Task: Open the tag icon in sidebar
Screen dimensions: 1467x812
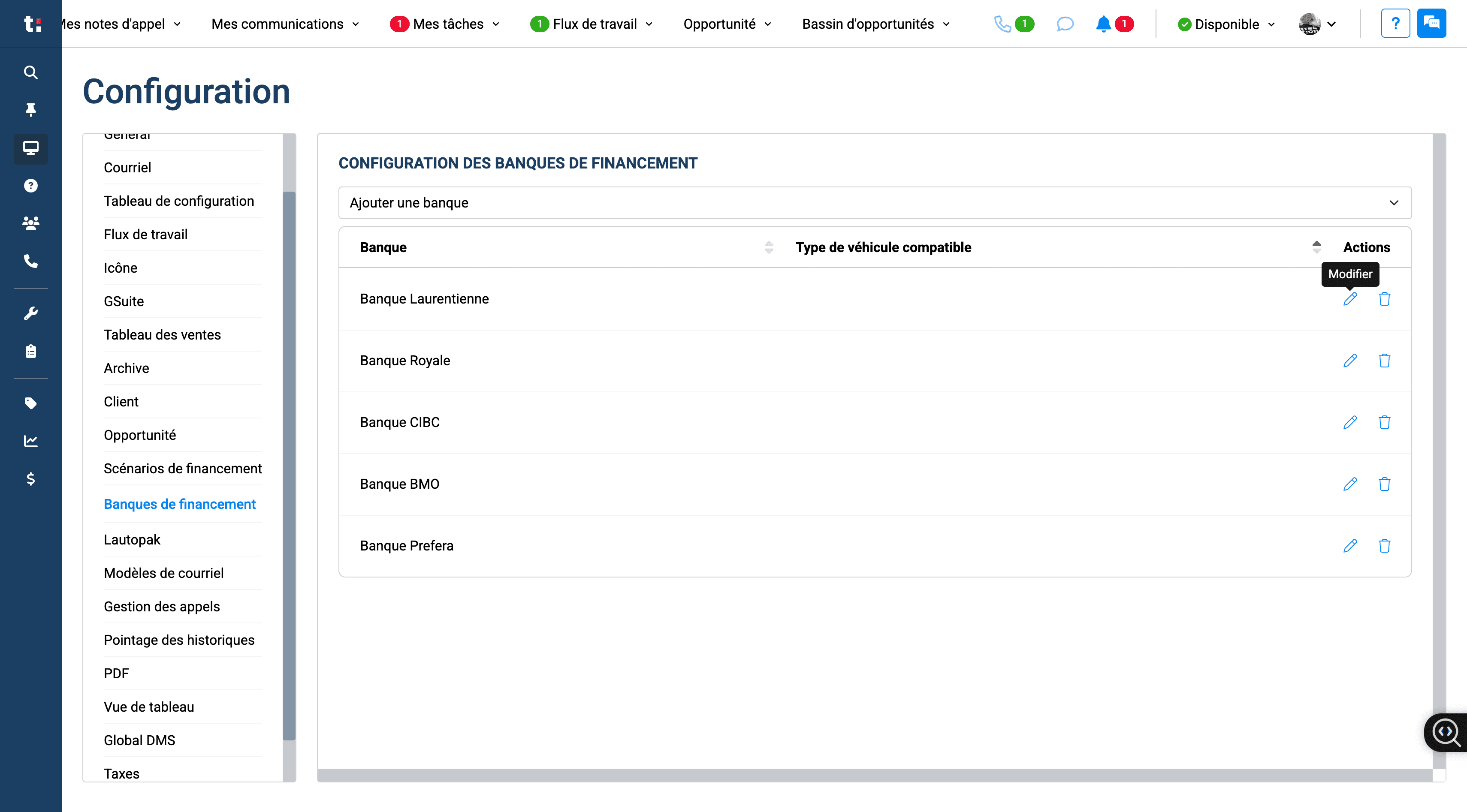Action: pos(31,403)
